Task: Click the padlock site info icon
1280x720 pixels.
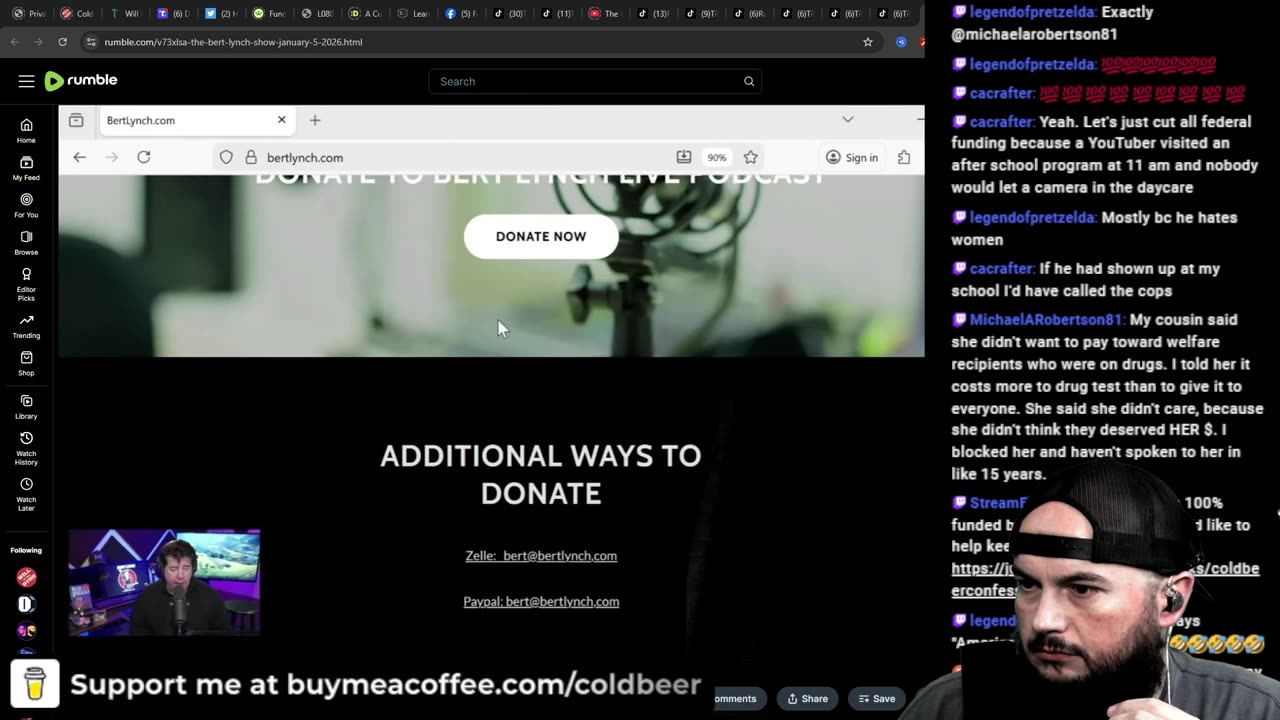Action: (x=251, y=157)
